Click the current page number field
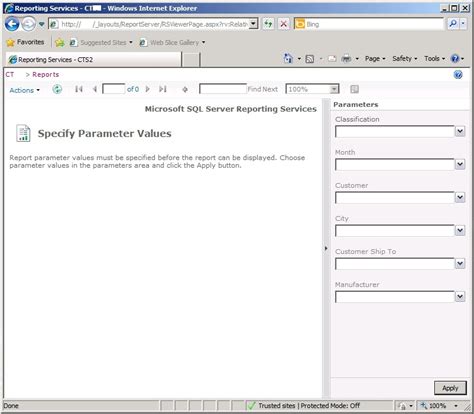Screen dimensions: 474x414 [113, 89]
